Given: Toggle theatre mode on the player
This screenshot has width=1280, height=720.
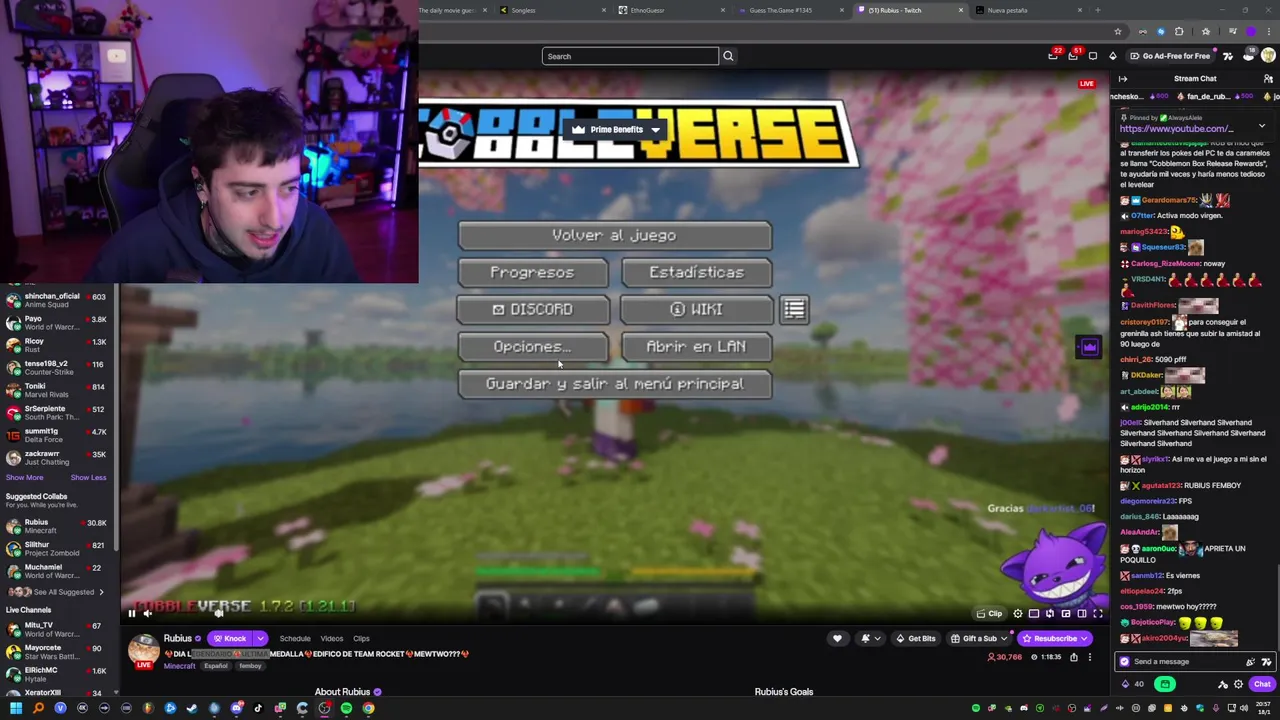Looking at the screenshot, I should (1082, 613).
